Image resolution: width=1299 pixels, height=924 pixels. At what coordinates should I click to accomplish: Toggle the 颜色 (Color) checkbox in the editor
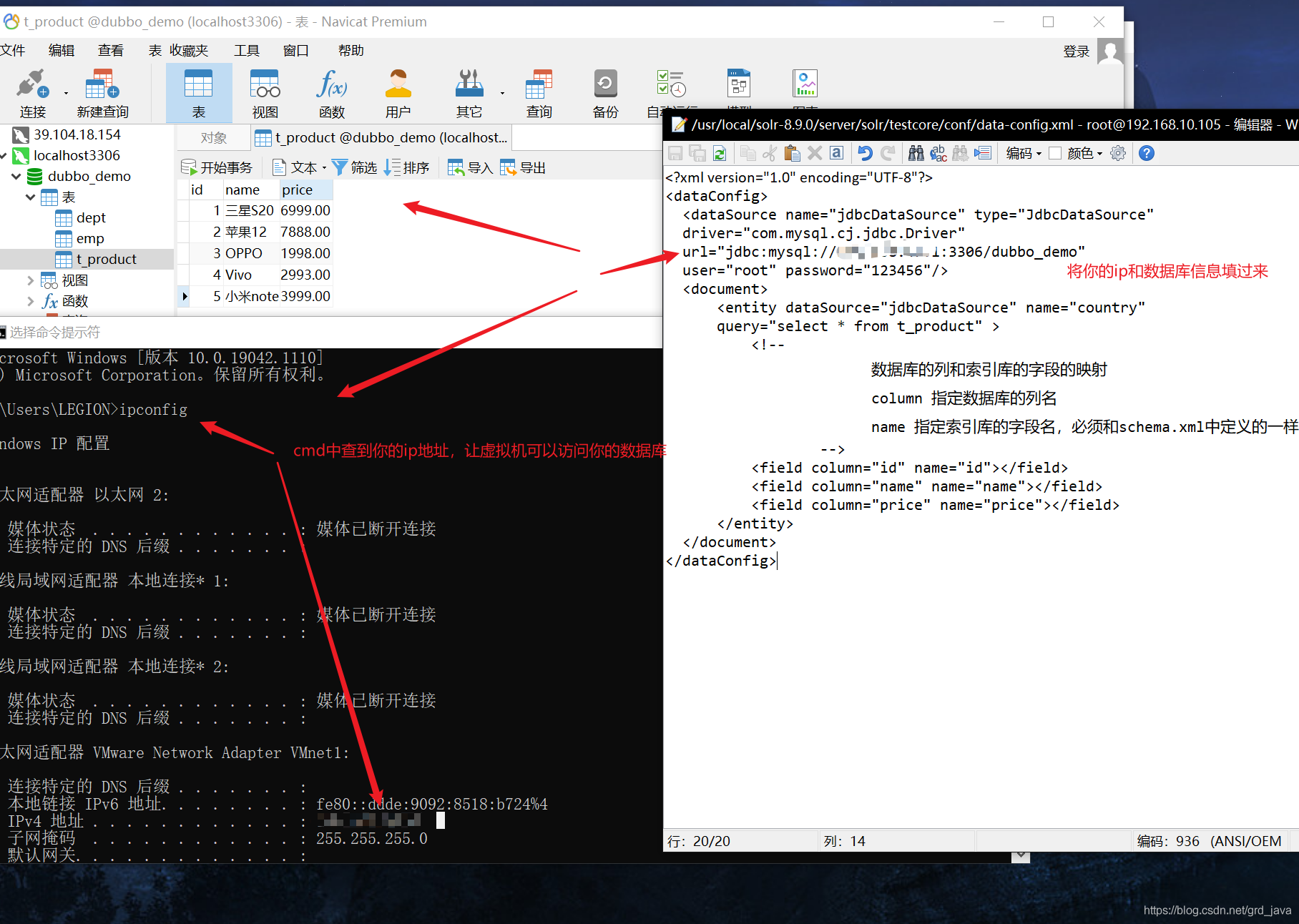click(1055, 153)
